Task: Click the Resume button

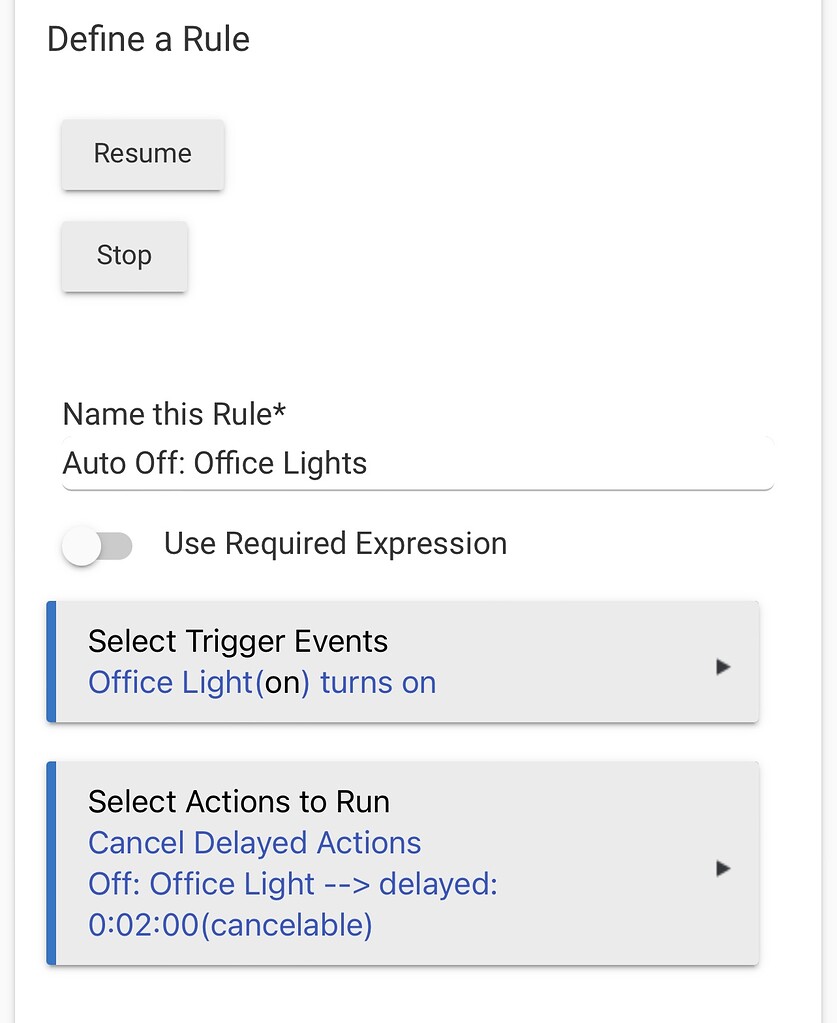Action: pos(142,154)
